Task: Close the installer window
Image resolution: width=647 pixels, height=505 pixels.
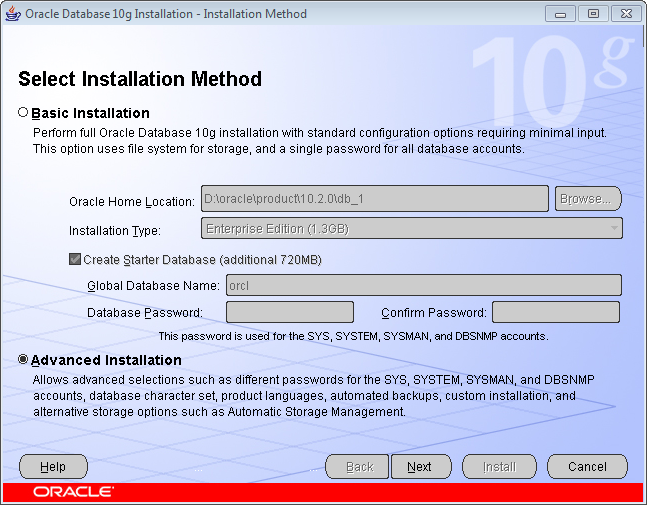Action: (x=626, y=14)
